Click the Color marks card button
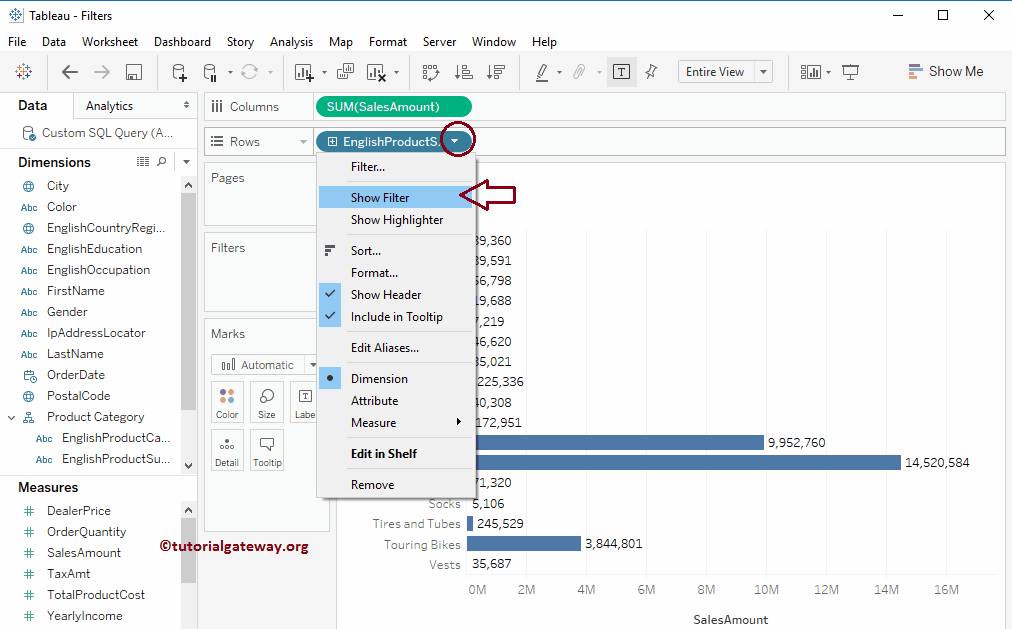The width and height of the screenshot is (1012, 629). coord(227,402)
